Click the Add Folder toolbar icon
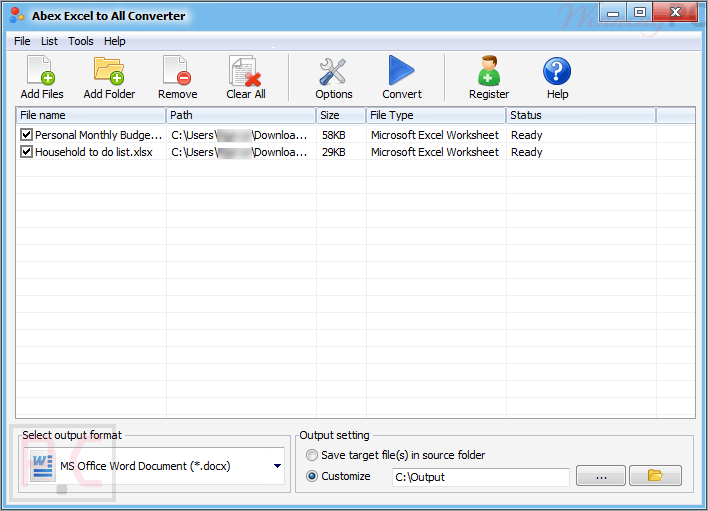This screenshot has height=511, width=708. (109, 70)
